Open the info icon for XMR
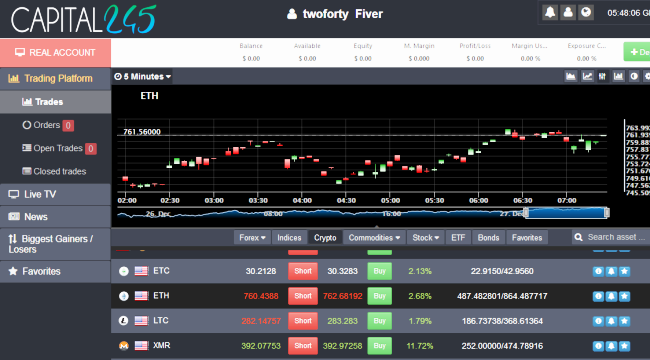This screenshot has width=650, height=360. (x=598, y=346)
